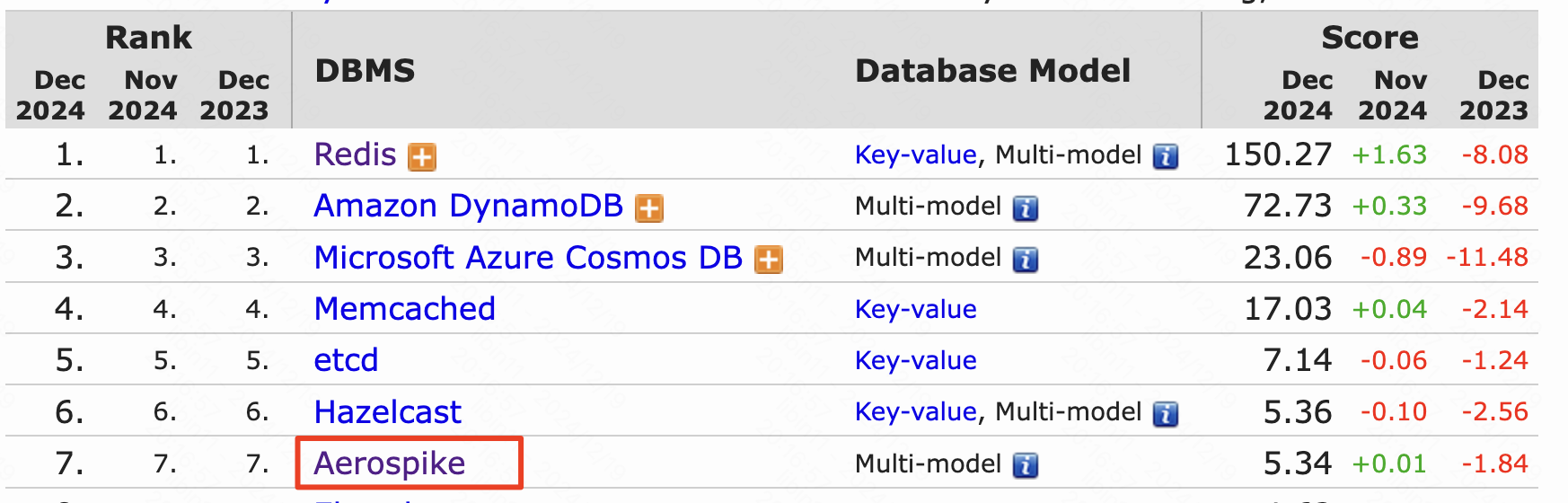
Task: Show Multi-model info for Microsoft Azure Cosmos DB
Action: click(1026, 260)
